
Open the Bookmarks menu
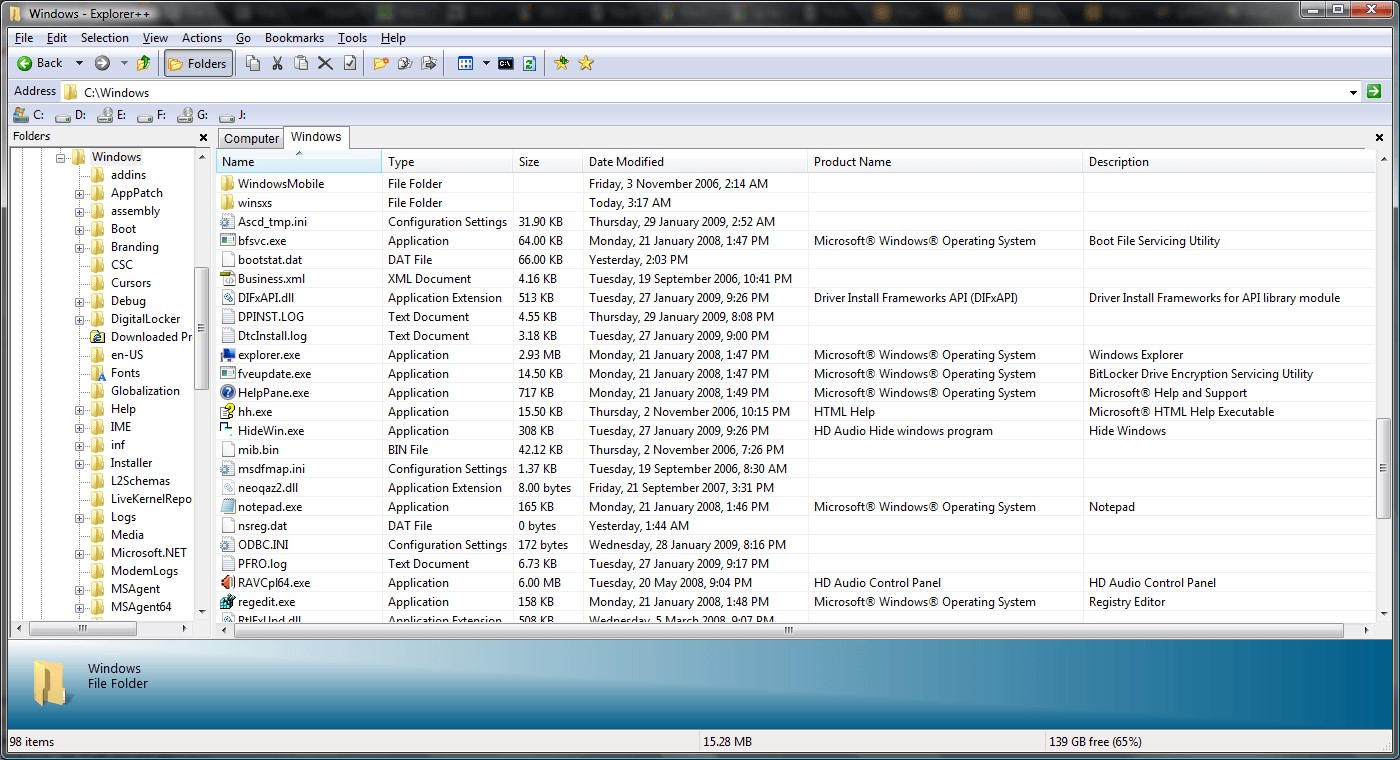(294, 38)
